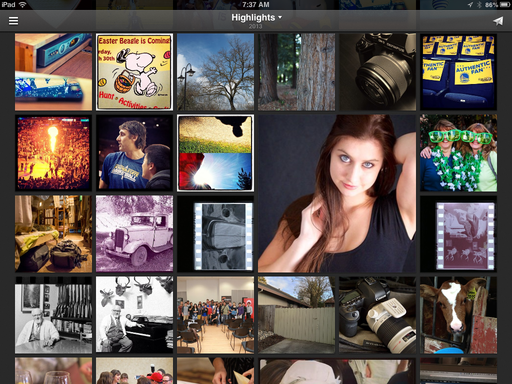
Task: Open the group photo in conference room
Action: (x=215, y=315)
